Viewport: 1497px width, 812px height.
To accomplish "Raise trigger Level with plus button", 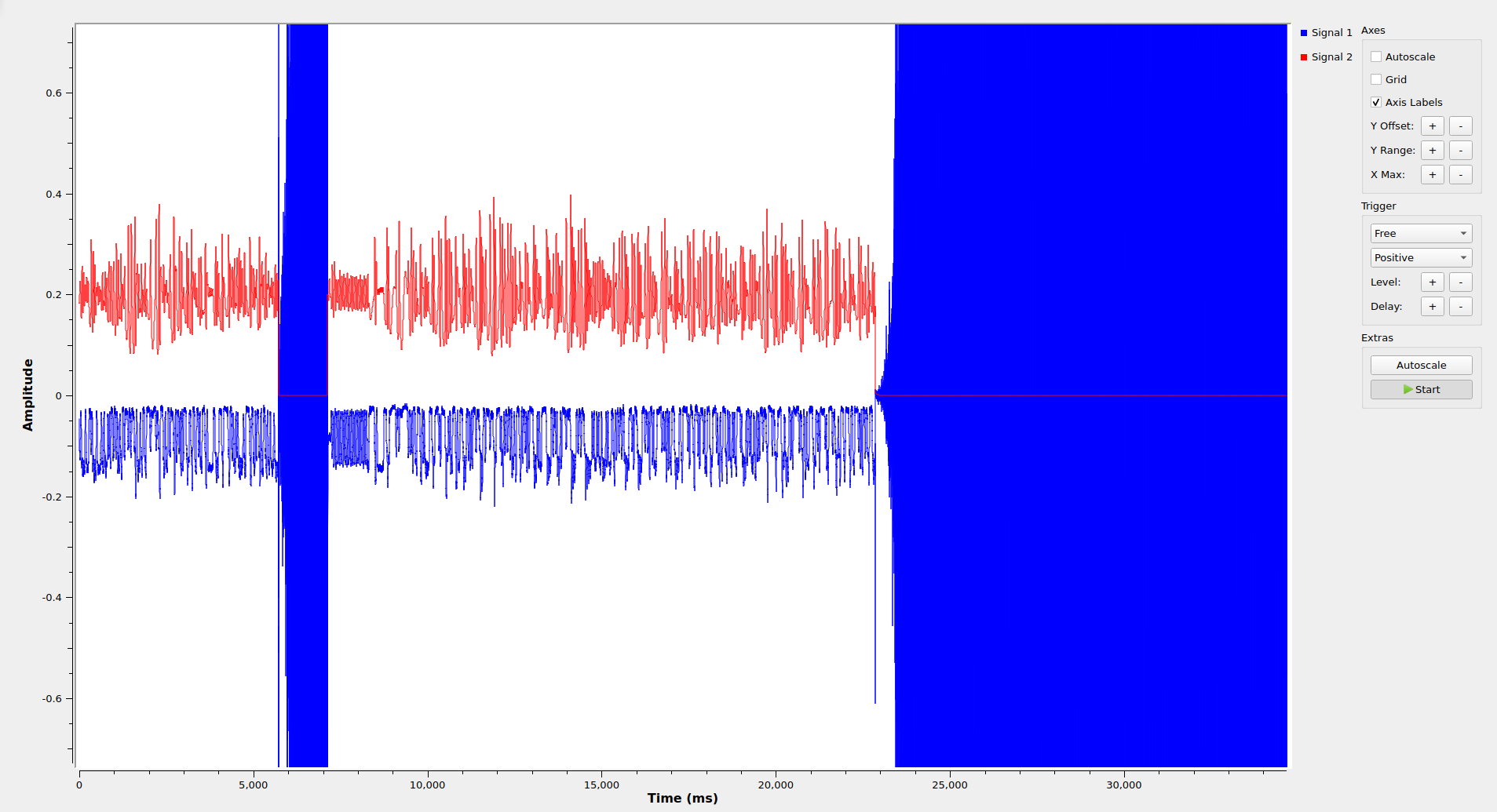I will point(1433,282).
